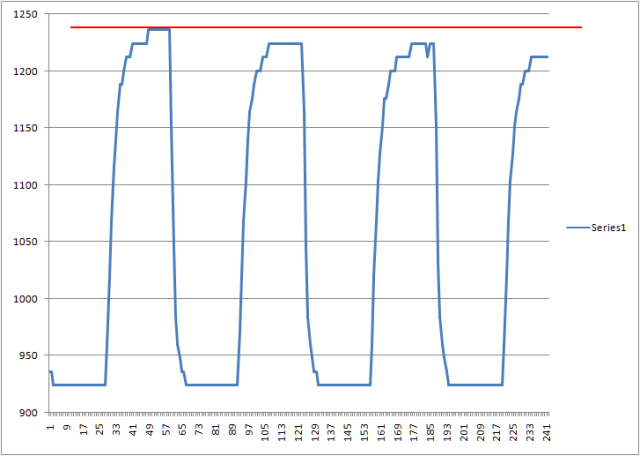
Task: Click the 900 y-axis label
Action: click(30, 413)
